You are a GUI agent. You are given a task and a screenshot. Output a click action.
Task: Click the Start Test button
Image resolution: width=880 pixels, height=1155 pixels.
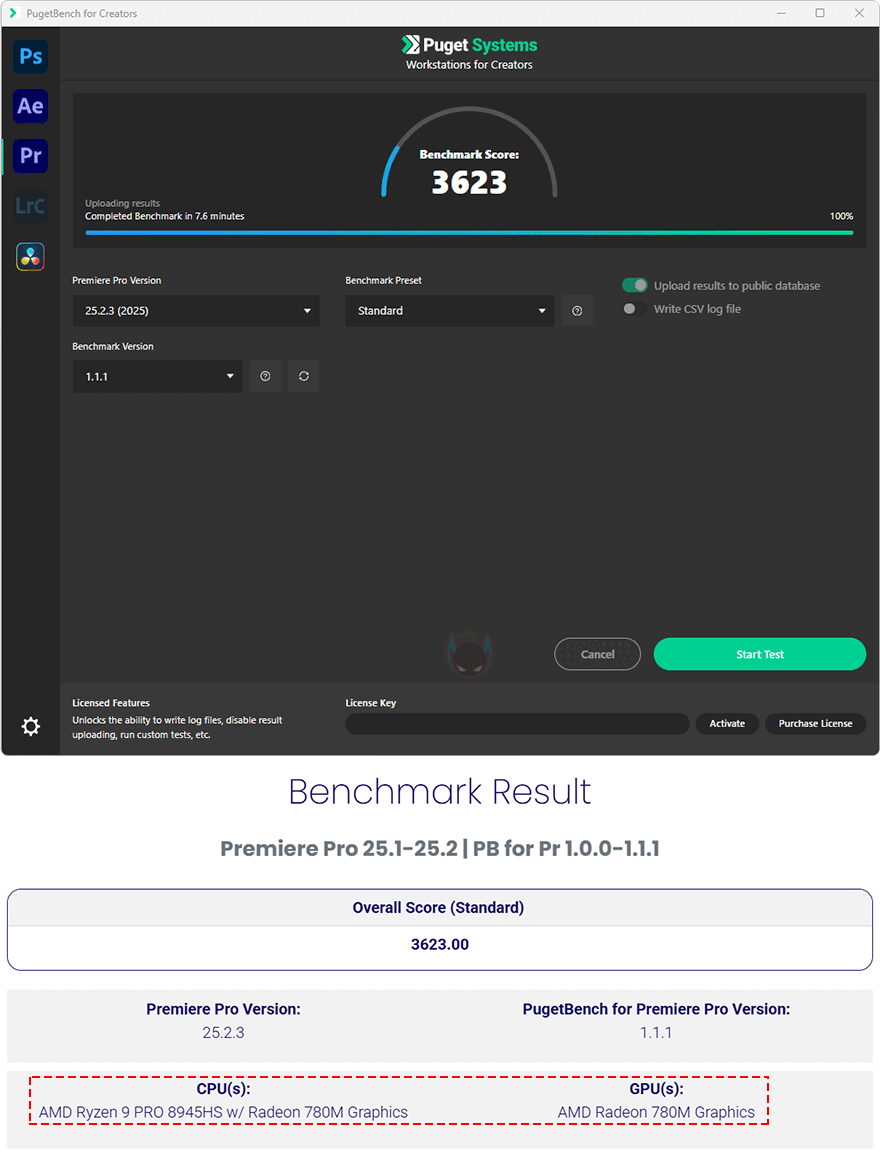[x=760, y=654]
